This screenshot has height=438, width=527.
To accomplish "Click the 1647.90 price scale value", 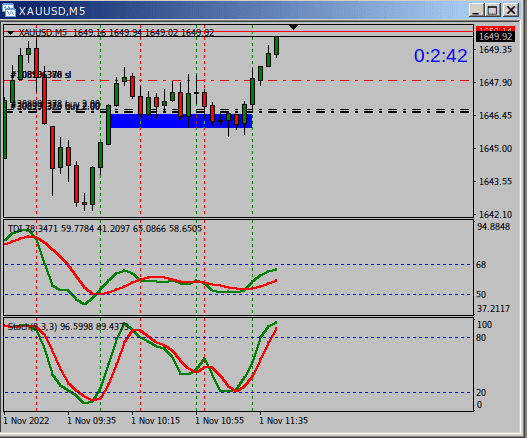I will click(x=495, y=83).
